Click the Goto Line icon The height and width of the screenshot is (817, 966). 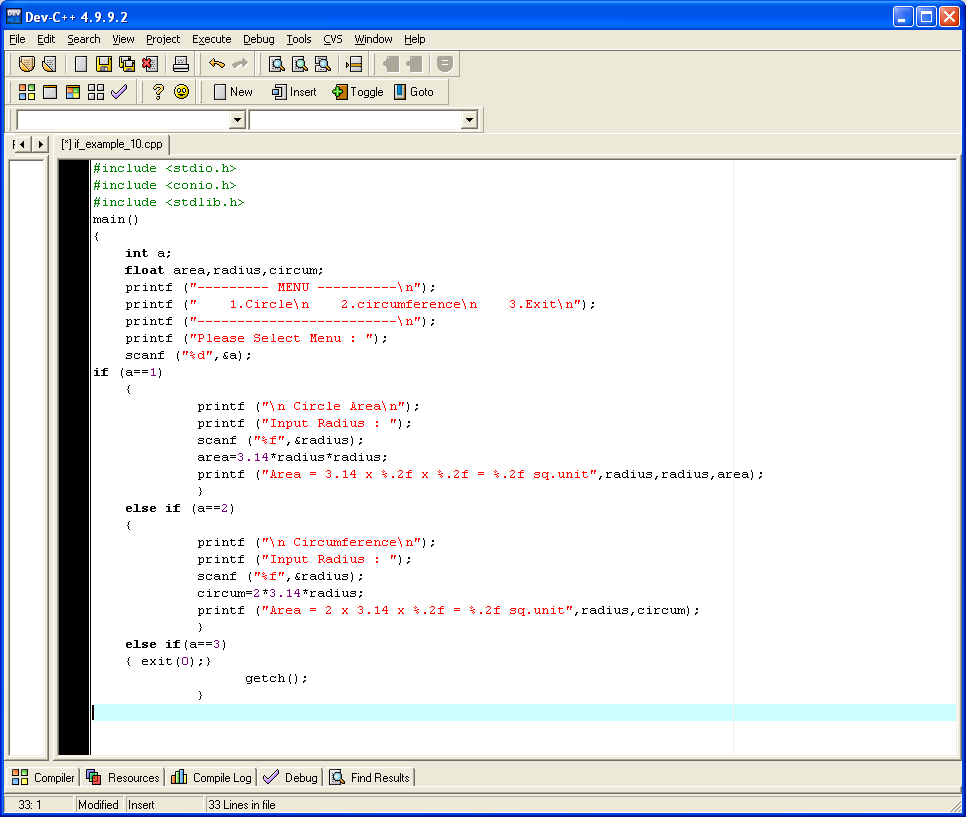354,63
